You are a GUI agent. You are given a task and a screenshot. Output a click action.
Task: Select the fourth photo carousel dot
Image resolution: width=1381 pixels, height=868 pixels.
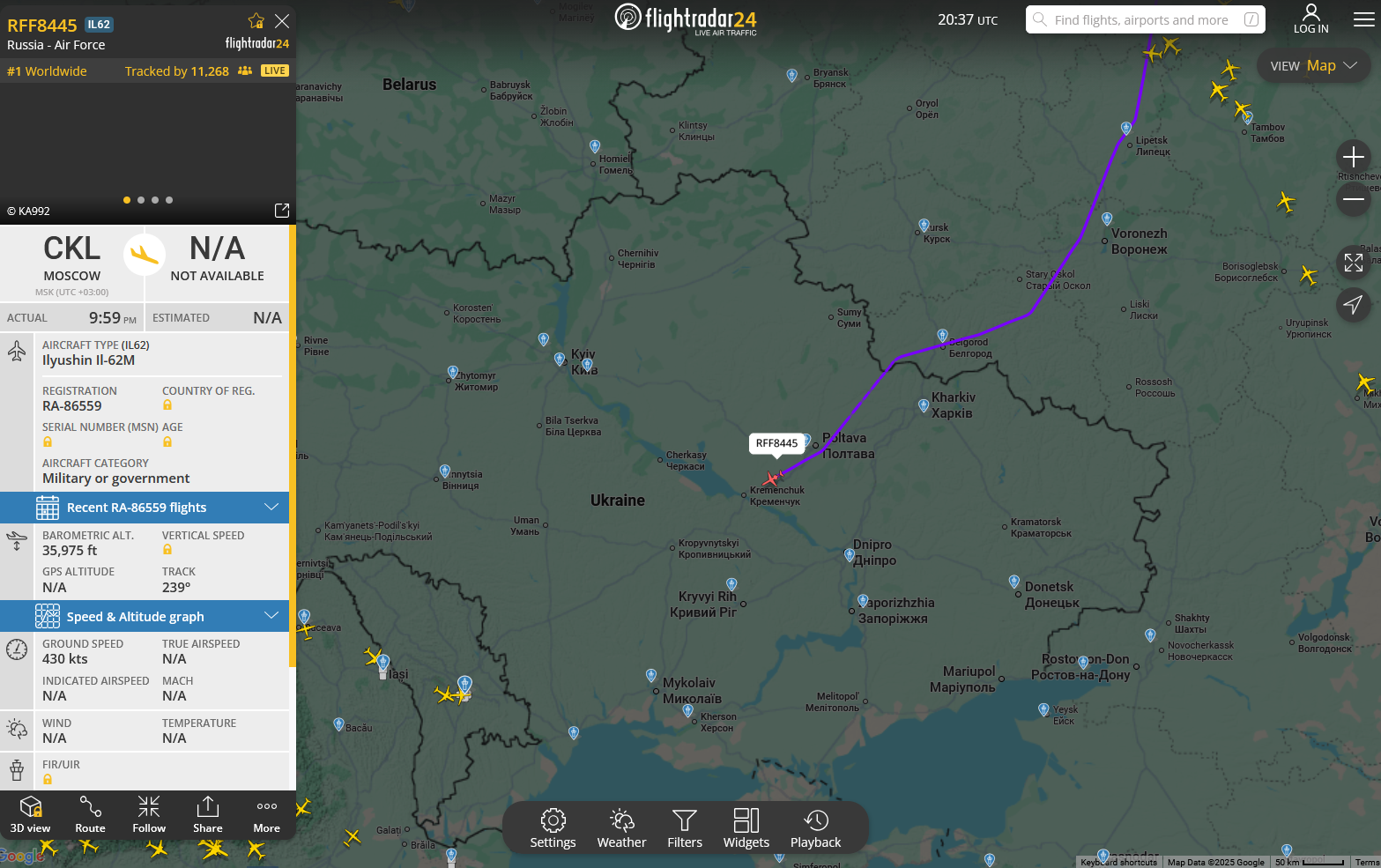pyautogui.click(x=169, y=200)
